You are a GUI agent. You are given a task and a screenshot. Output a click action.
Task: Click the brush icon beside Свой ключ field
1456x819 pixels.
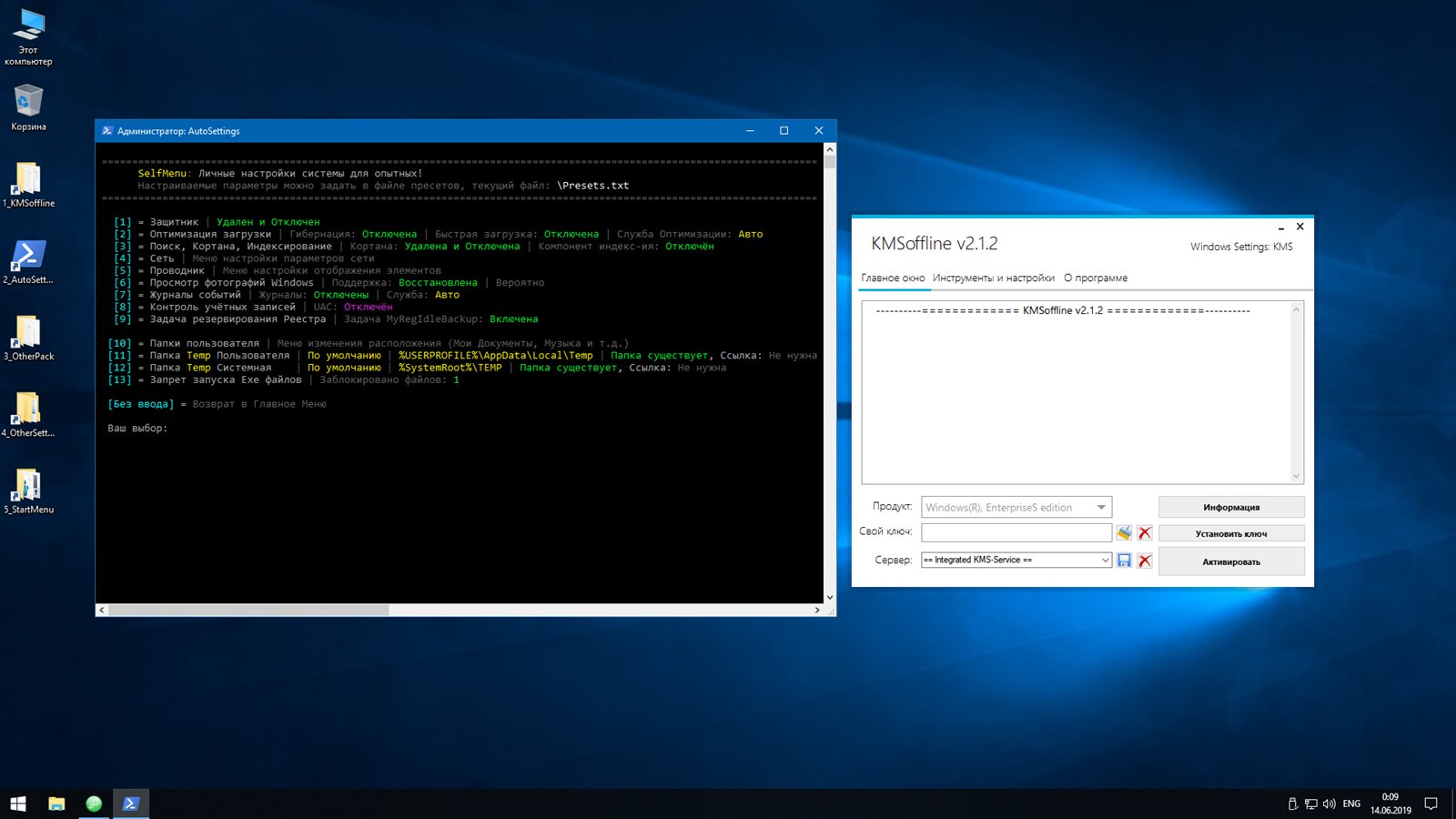tap(1125, 532)
